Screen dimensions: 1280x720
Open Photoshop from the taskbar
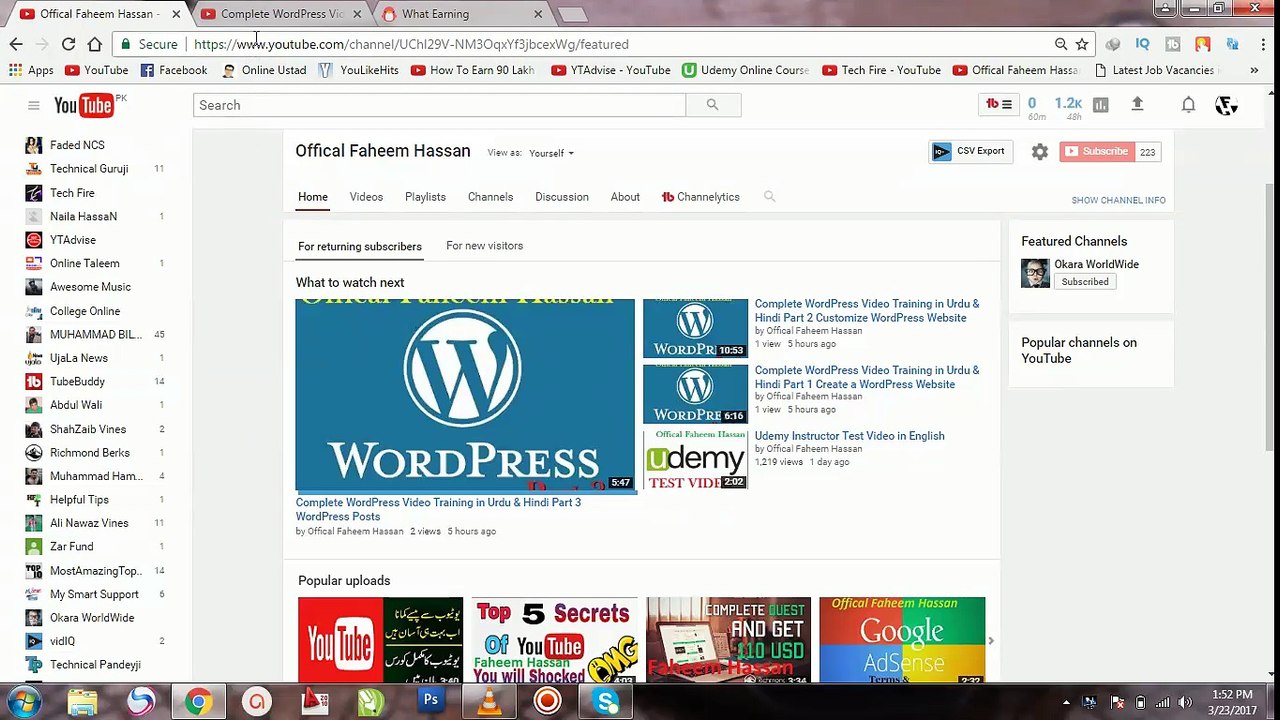(x=431, y=702)
